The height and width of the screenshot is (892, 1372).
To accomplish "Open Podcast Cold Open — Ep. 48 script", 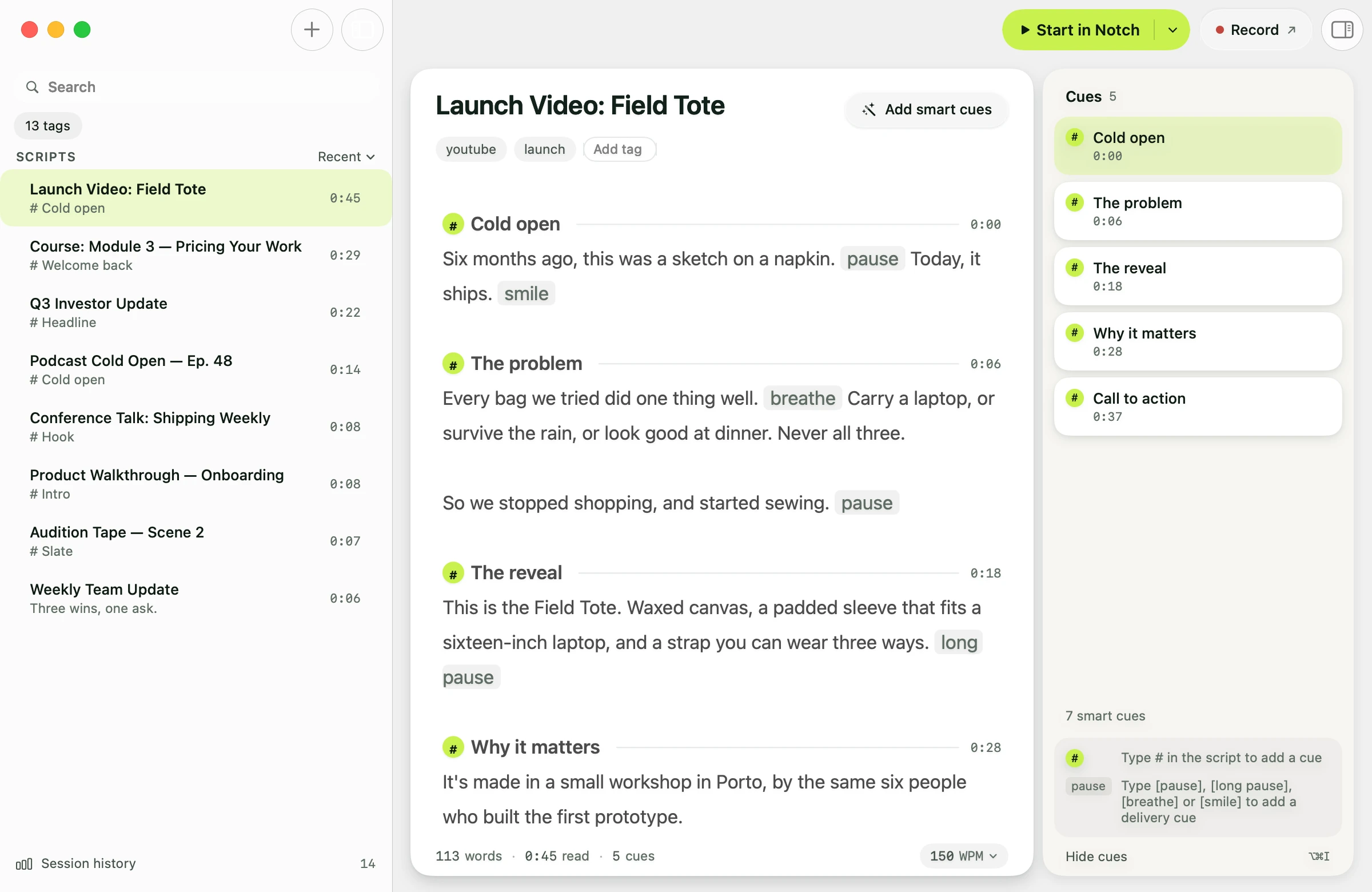I will pyautogui.click(x=196, y=369).
